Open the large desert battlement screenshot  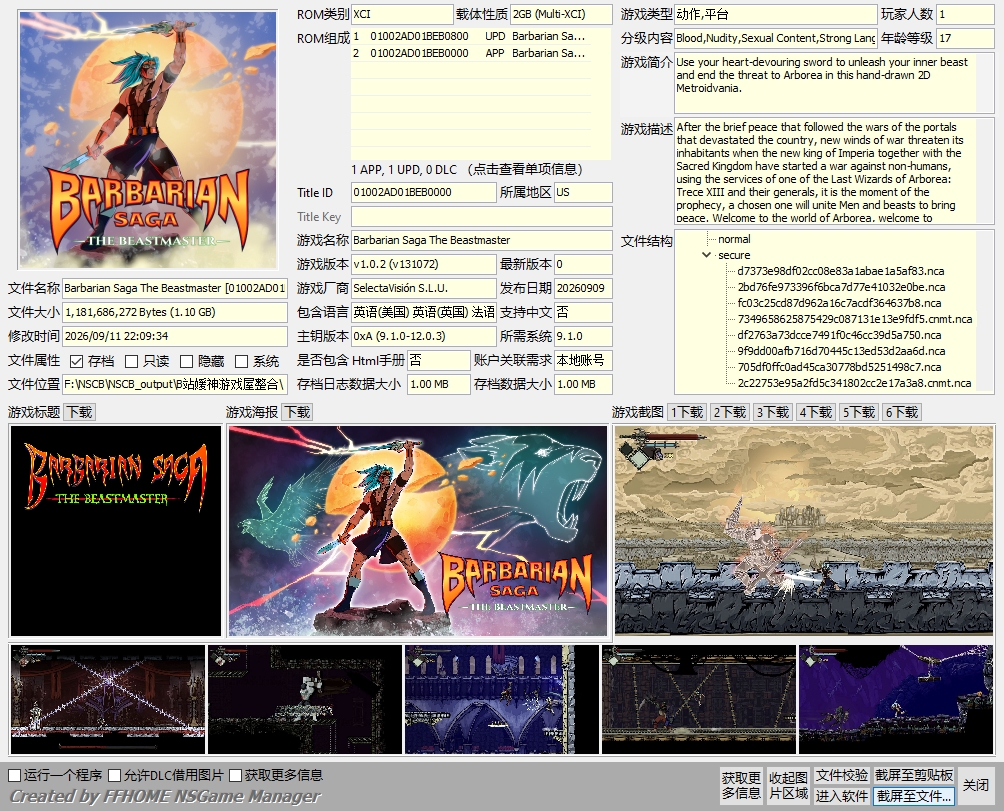click(x=804, y=531)
